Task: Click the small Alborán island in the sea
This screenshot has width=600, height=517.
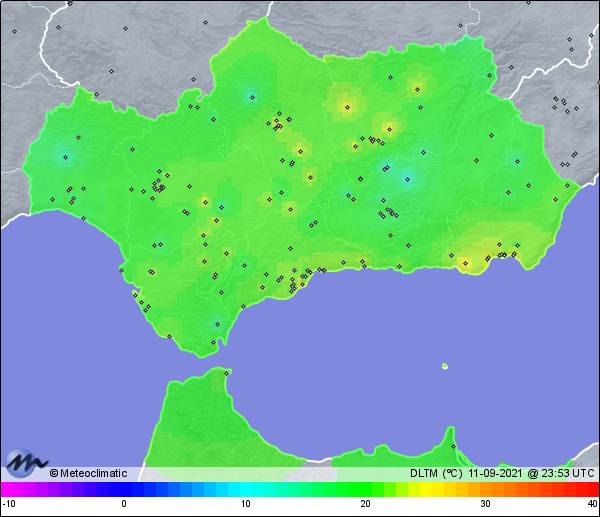Action: click(445, 366)
